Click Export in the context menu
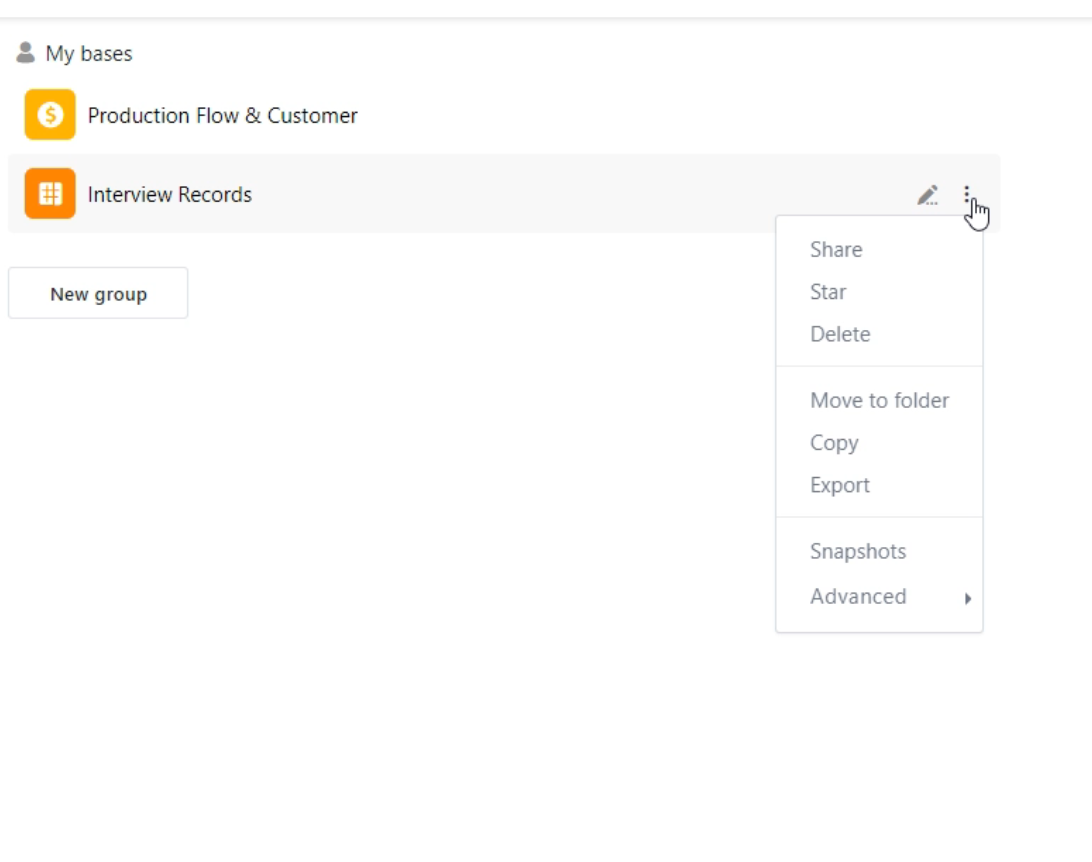 [840, 485]
